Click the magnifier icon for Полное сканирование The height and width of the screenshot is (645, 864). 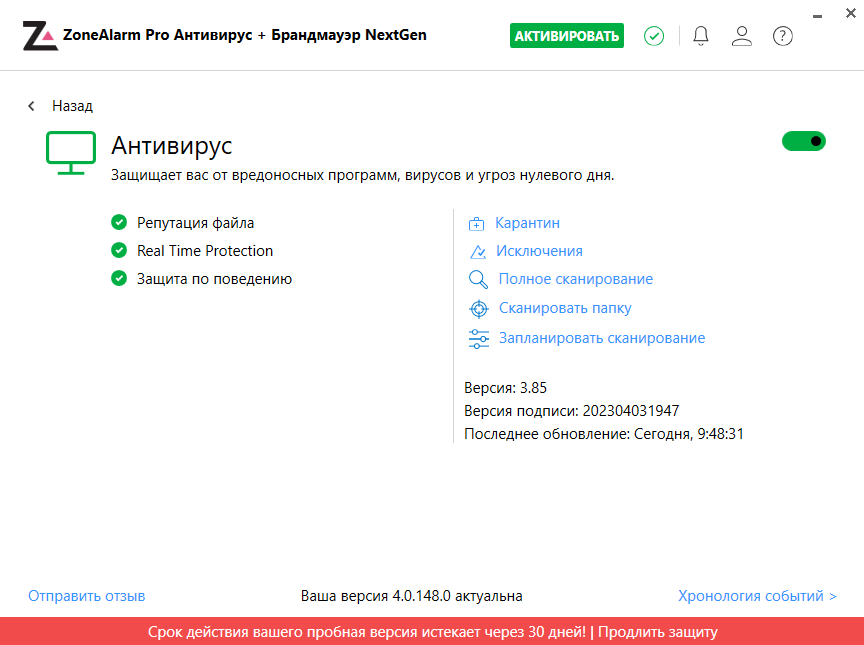pyautogui.click(x=478, y=280)
